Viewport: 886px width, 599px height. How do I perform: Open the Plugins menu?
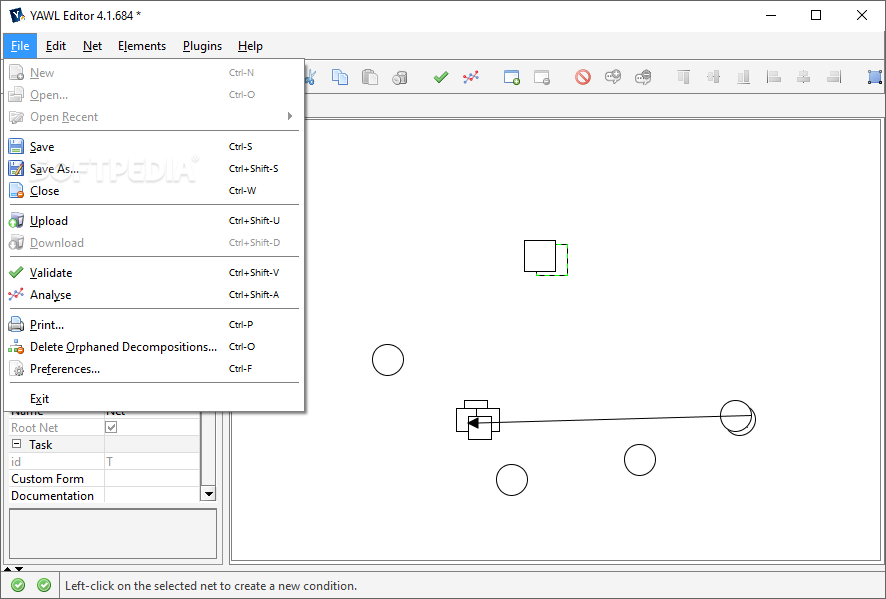pos(202,46)
